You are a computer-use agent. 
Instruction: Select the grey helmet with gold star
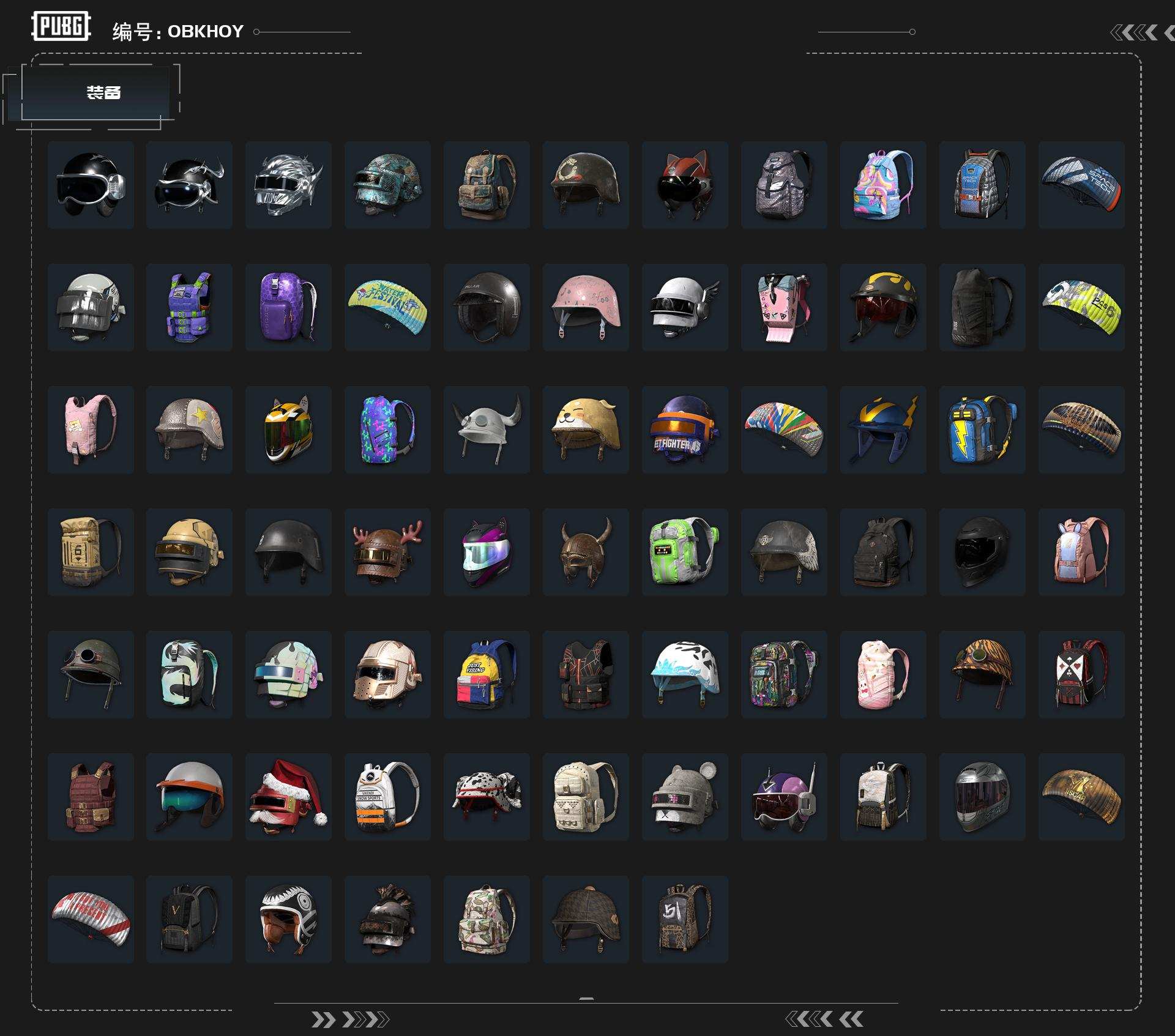coord(189,430)
